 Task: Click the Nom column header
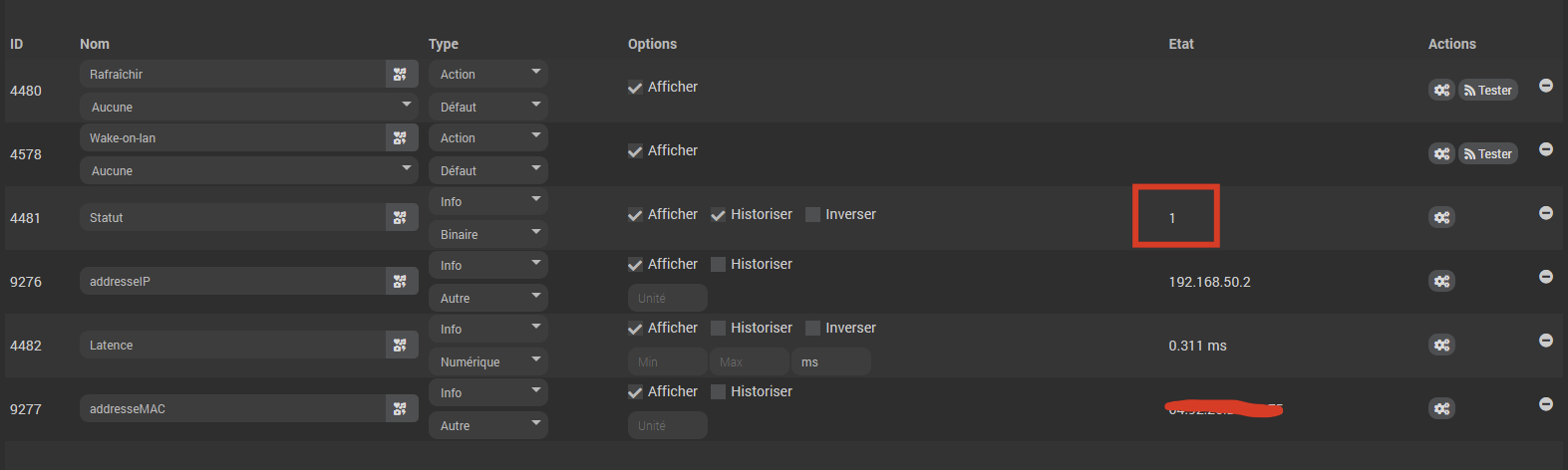coord(95,44)
